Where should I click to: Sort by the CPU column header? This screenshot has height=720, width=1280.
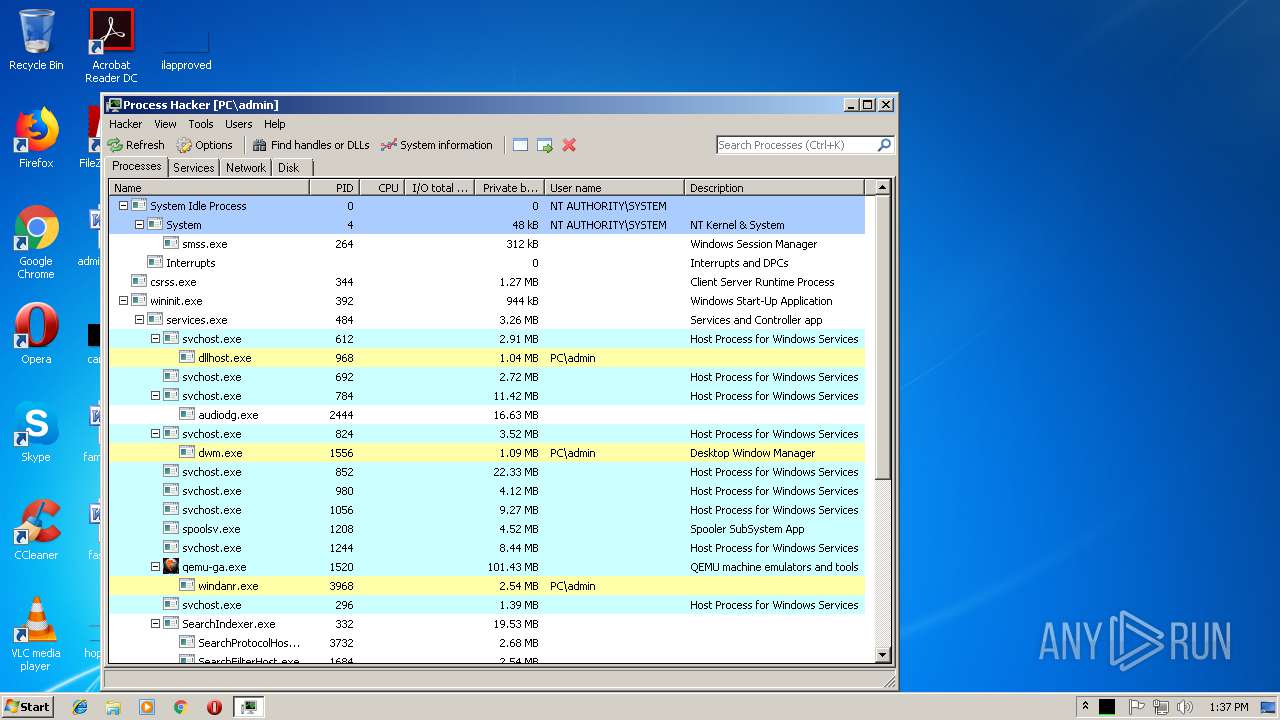[x=381, y=188]
